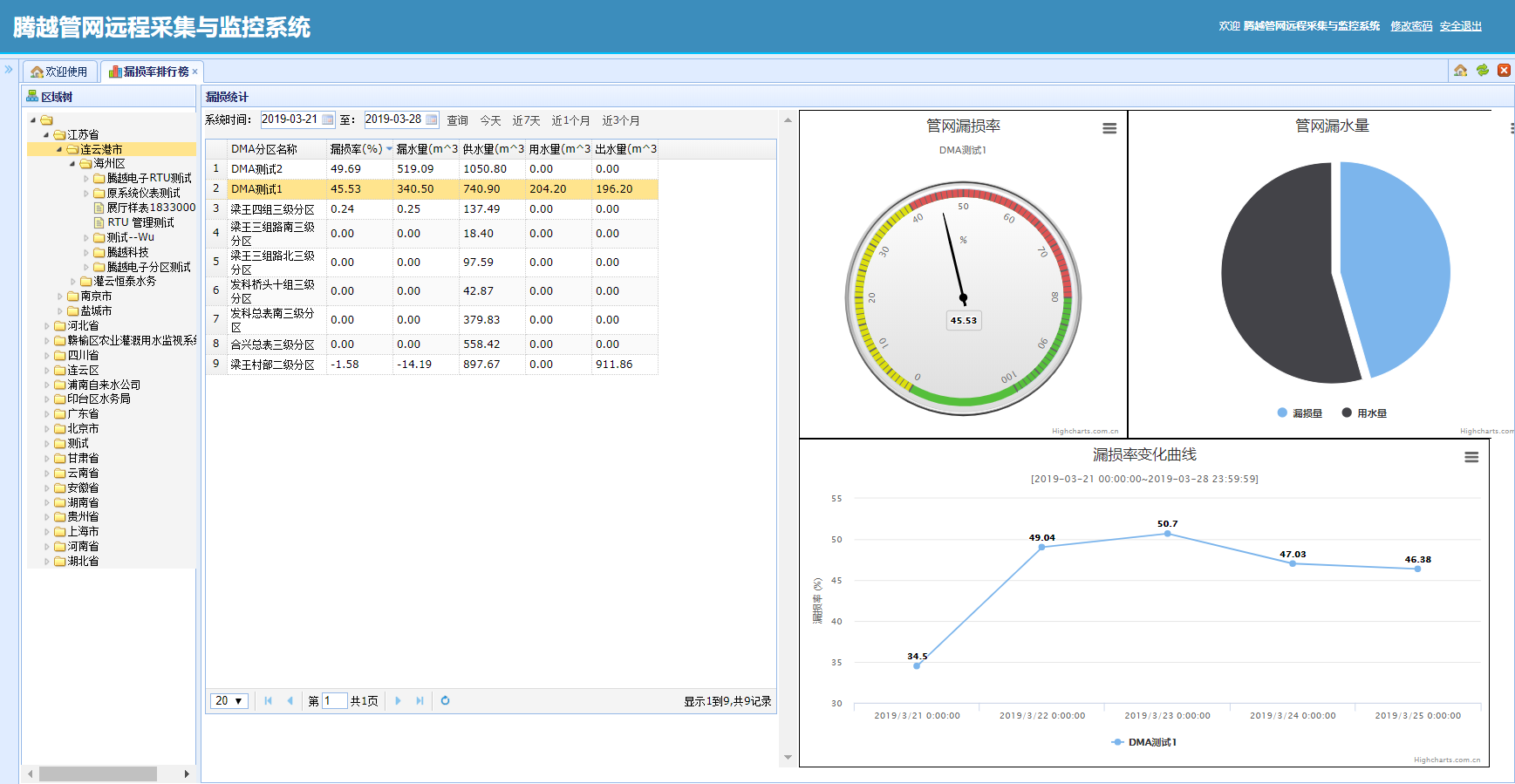Click the 查询 search button
Viewport: 1515px width, 784px height.
458,120
